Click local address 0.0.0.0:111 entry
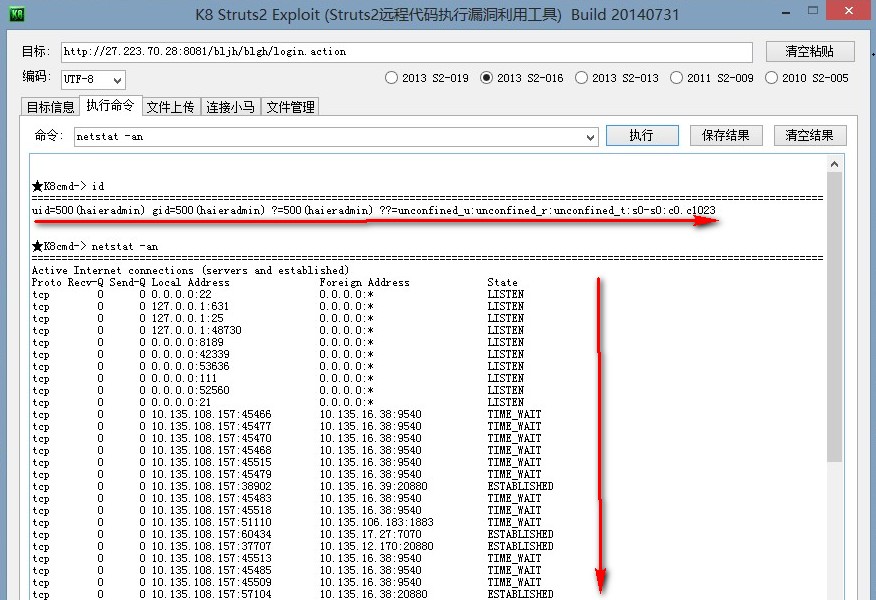Image resolution: width=876 pixels, height=600 pixels. (184, 378)
